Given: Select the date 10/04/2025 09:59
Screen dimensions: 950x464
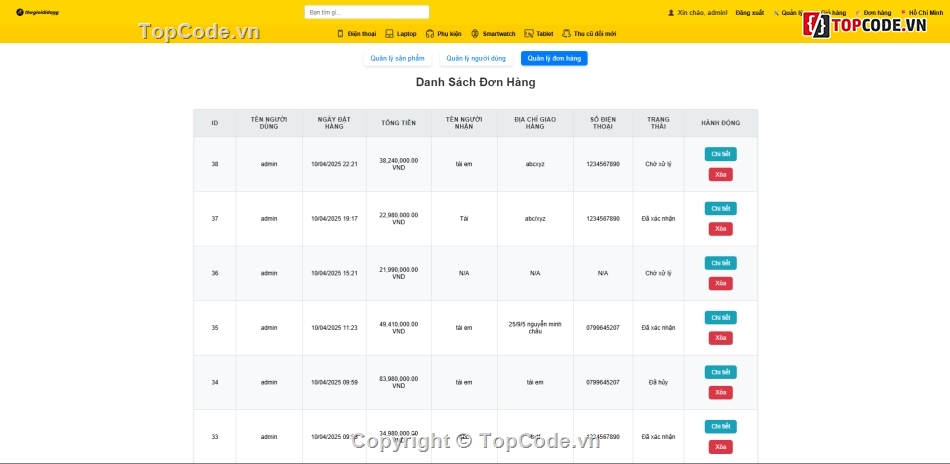Looking at the screenshot, I should [x=334, y=382].
